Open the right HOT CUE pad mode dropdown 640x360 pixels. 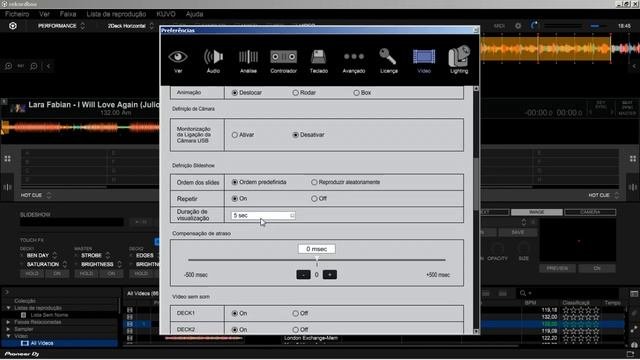(604, 196)
